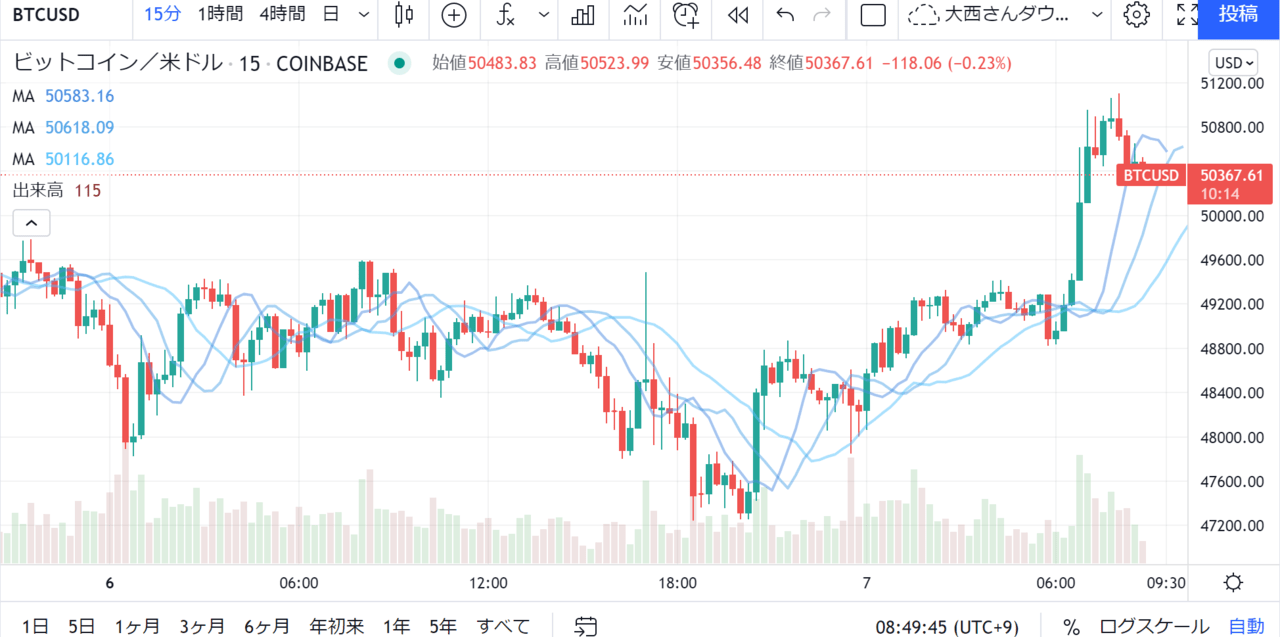Undo the last chart action
This screenshot has width=1280, height=637.
pyautogui.click(x=785, y=15)
